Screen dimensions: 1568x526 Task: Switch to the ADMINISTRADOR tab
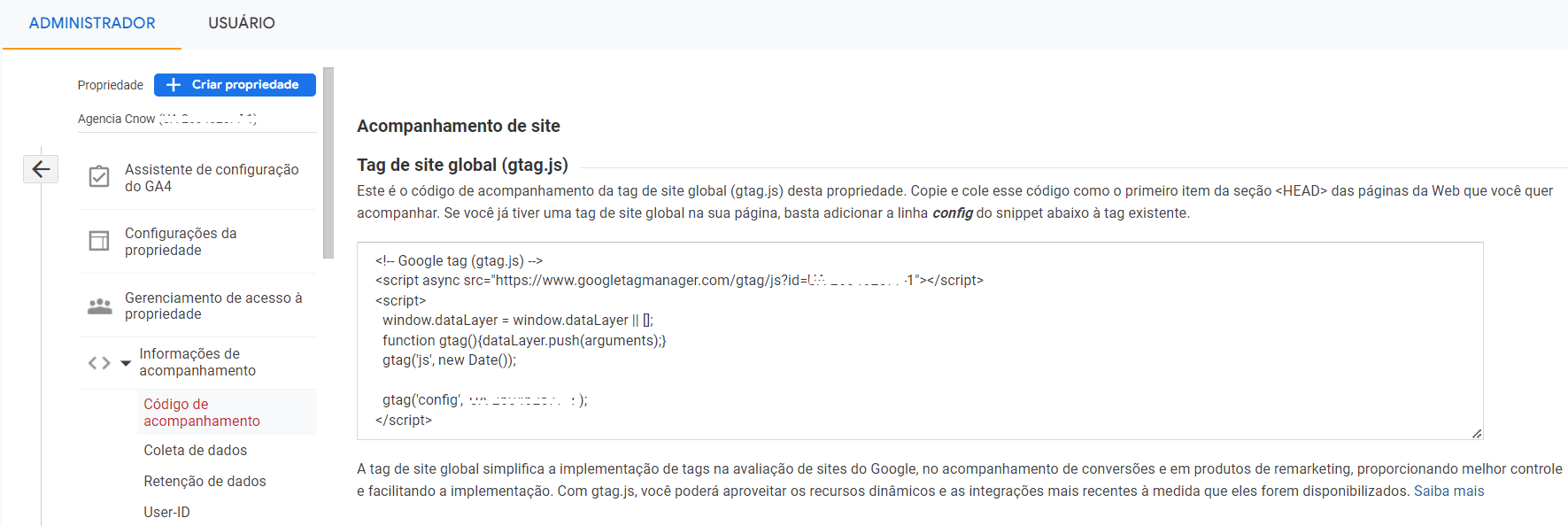[92, 23]
